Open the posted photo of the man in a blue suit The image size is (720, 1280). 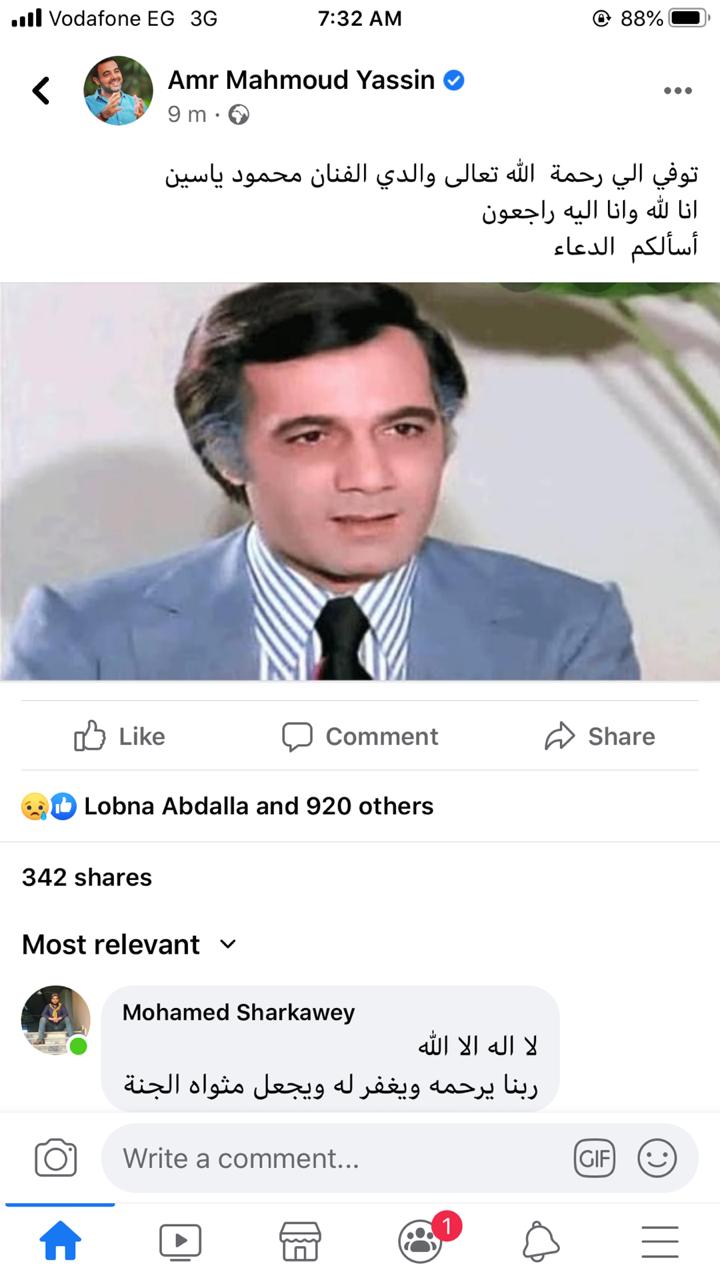360,481
